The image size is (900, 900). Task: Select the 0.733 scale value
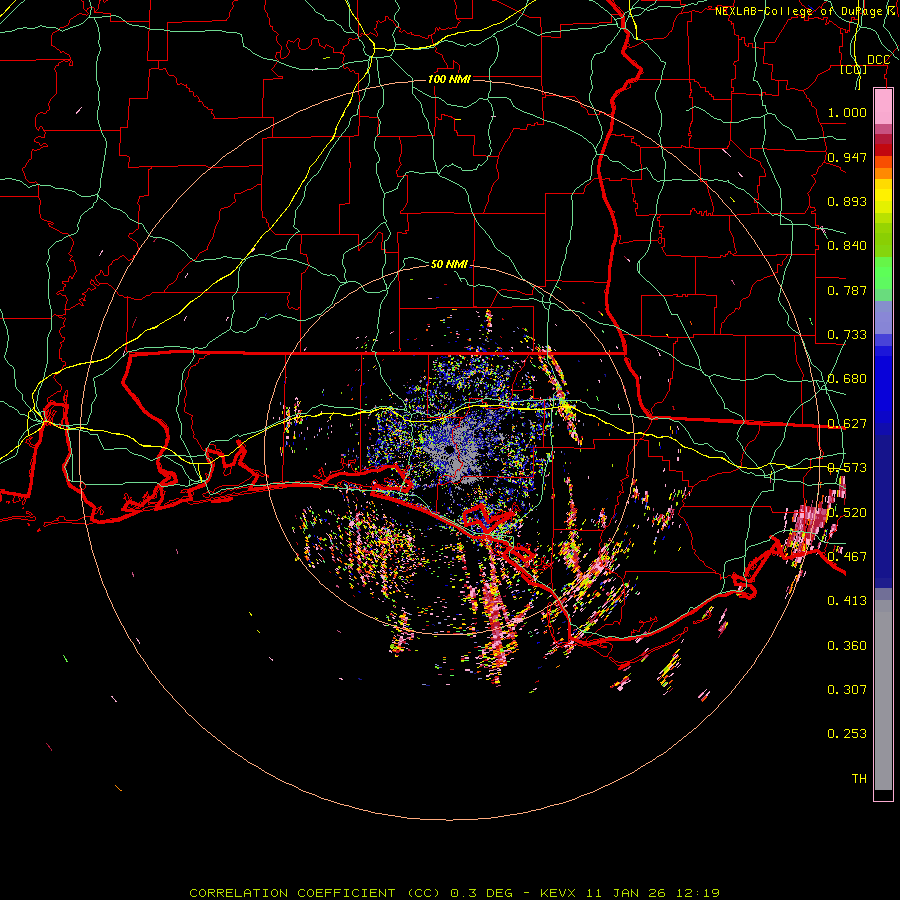847,335
